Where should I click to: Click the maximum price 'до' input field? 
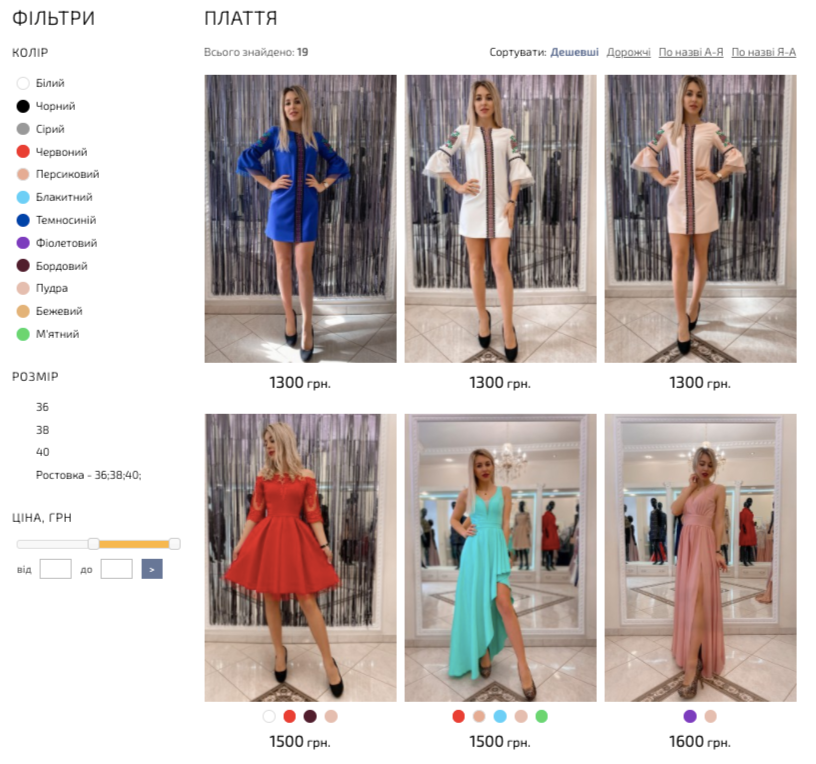[116, 569]
